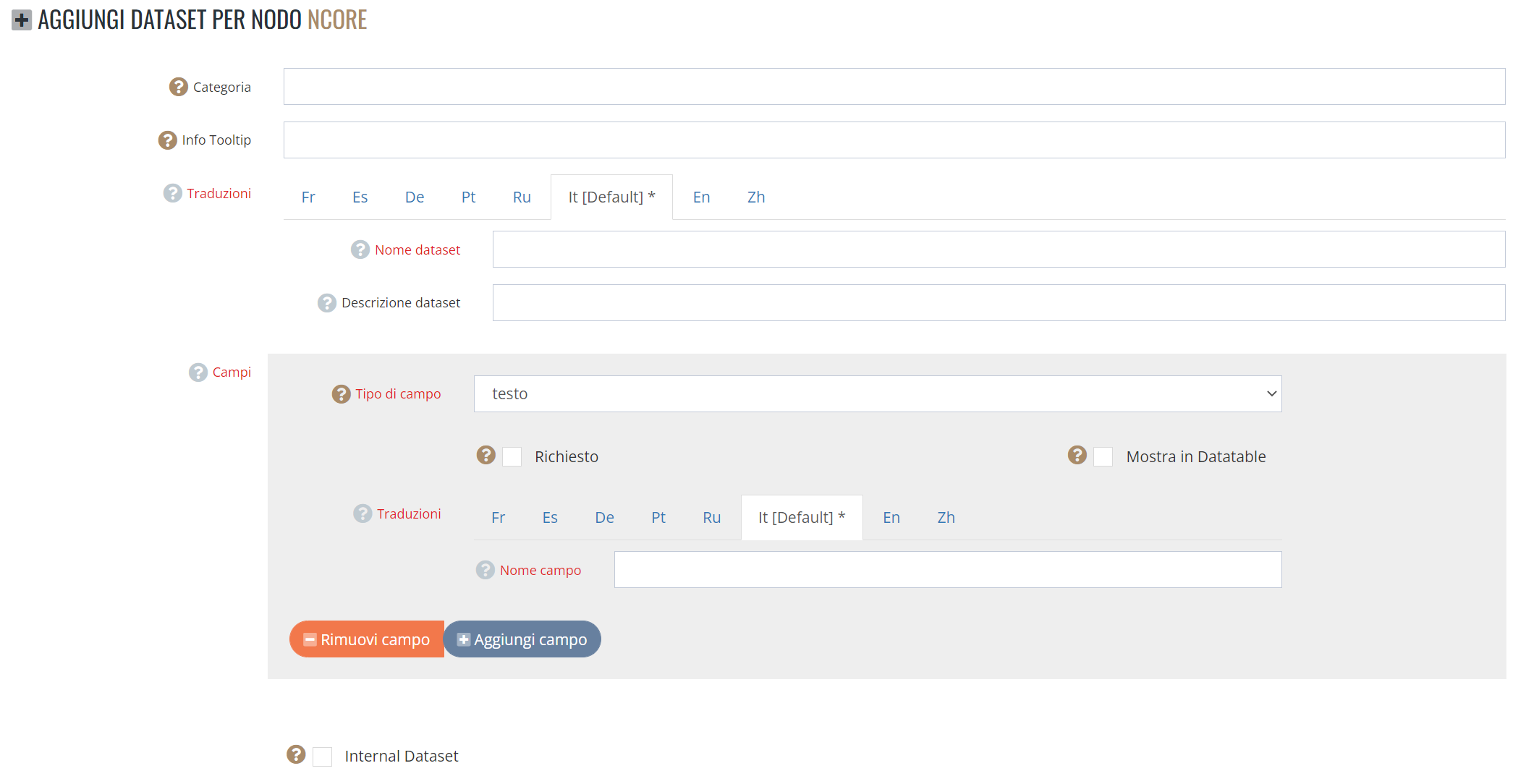Click the help icon beside Richiesto
This screenshot has height=784, width=1526.
tap(486, 455)
